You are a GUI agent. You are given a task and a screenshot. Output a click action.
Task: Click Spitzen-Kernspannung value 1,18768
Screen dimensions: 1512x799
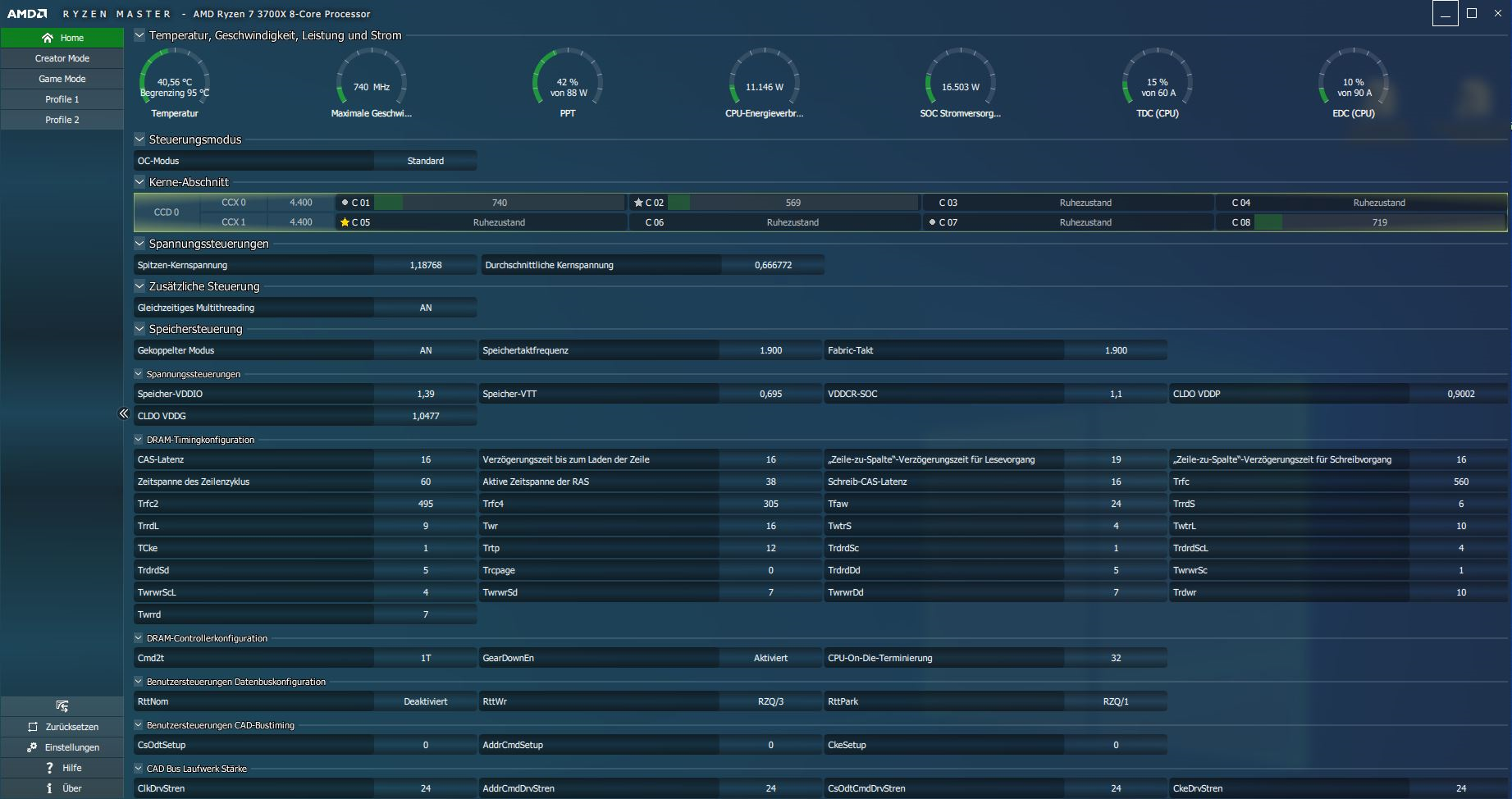pyautogui.click(x=426, y=265)
